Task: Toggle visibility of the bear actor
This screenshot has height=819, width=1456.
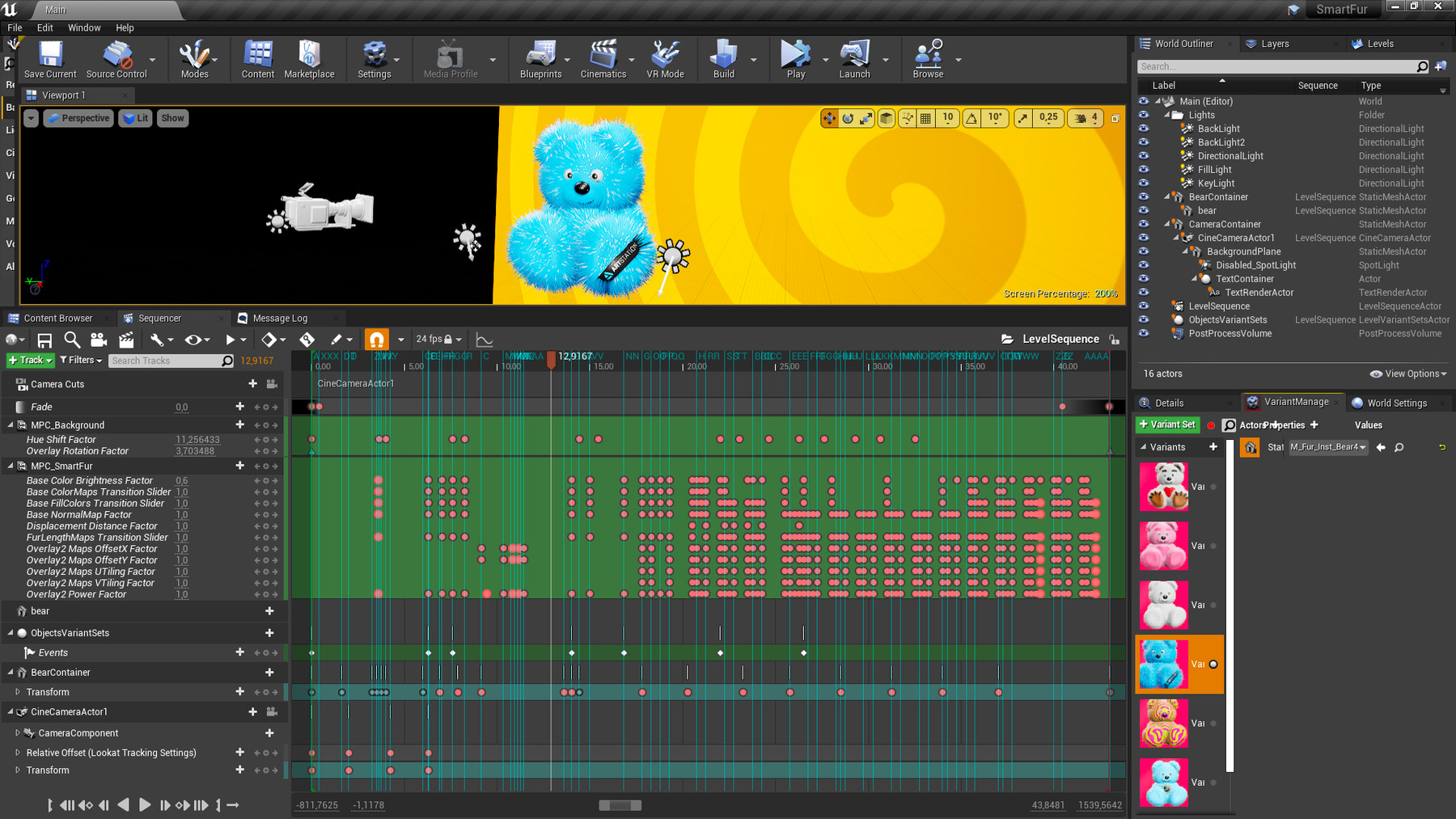Action: click(1144, 211)
